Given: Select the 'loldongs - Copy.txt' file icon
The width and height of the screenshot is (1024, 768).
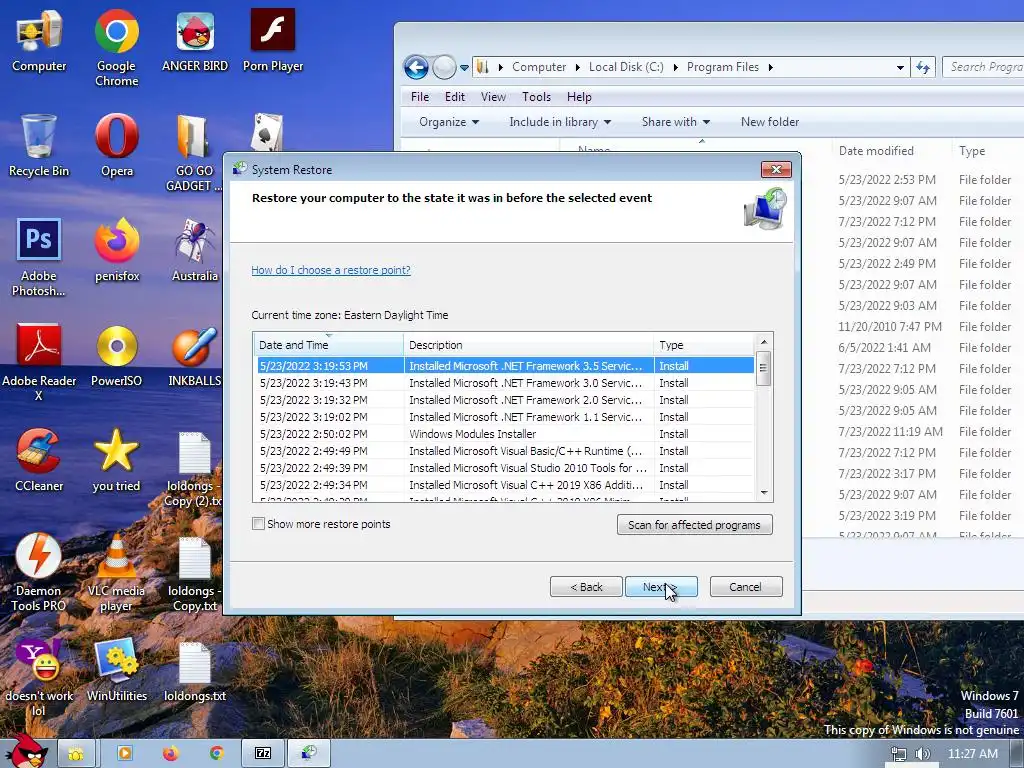Looking at the screenshot, I should pos(195,573).
